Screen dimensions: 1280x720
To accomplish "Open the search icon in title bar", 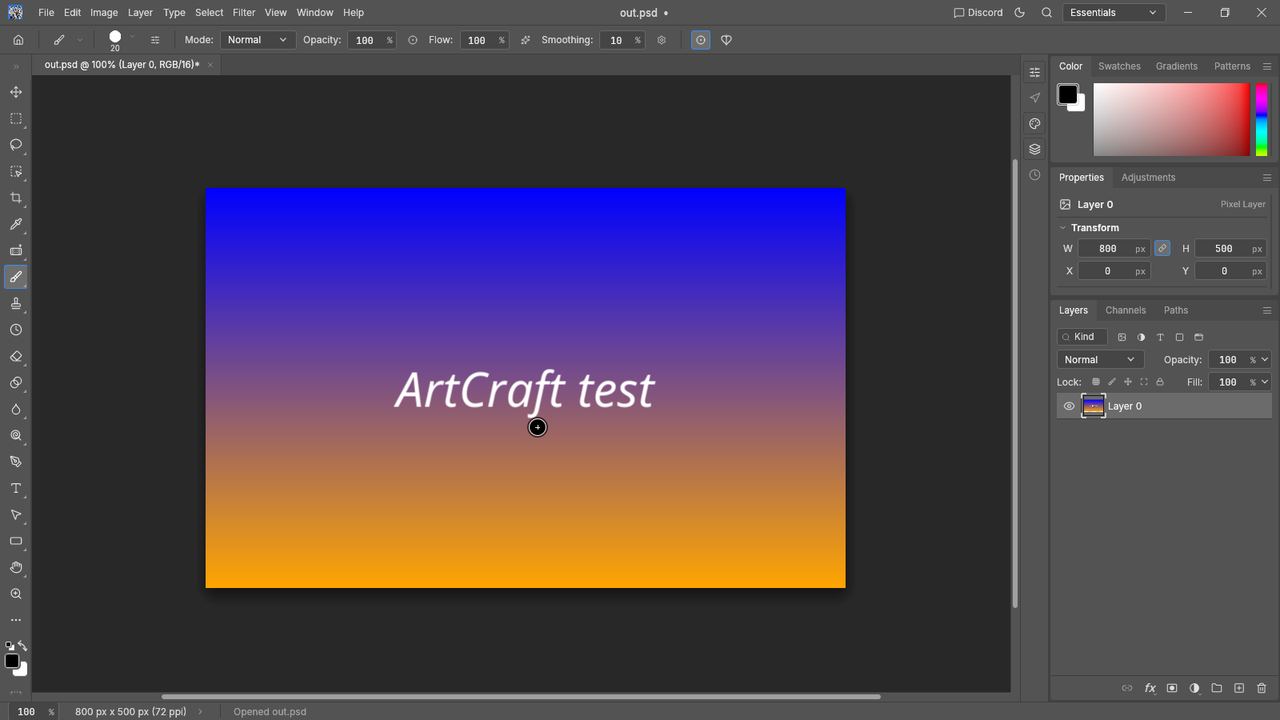I will coord(1047,13).
